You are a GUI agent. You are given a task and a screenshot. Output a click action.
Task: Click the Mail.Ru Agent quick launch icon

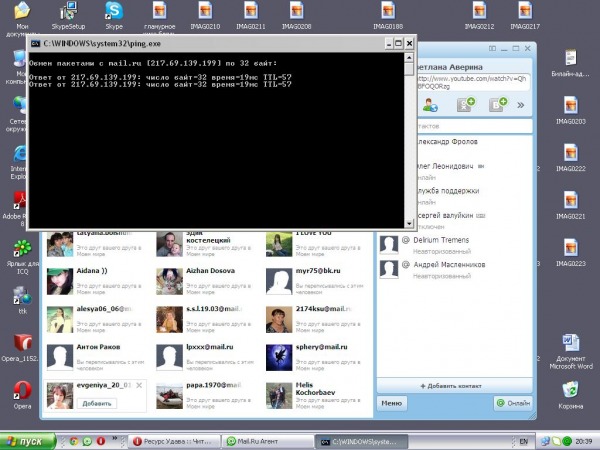87,441
